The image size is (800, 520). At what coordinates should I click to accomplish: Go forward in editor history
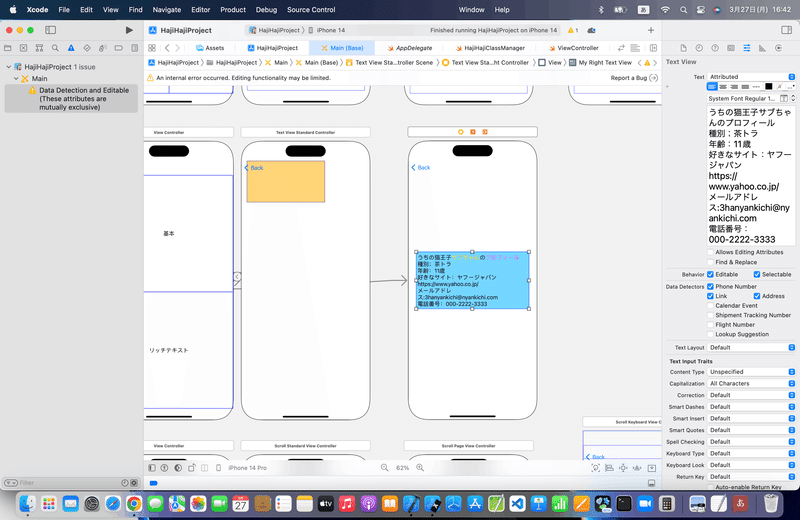[x=178, y=48]
